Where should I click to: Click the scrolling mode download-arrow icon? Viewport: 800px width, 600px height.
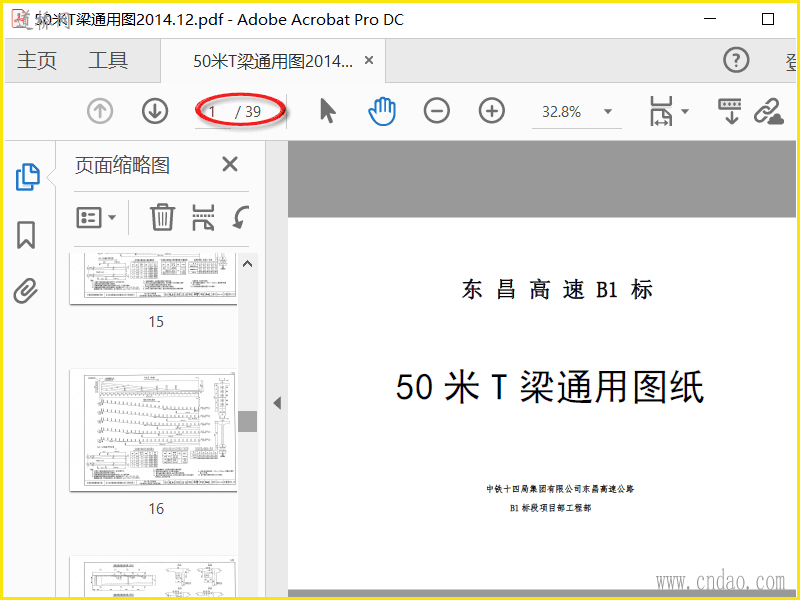click(730, 111)
